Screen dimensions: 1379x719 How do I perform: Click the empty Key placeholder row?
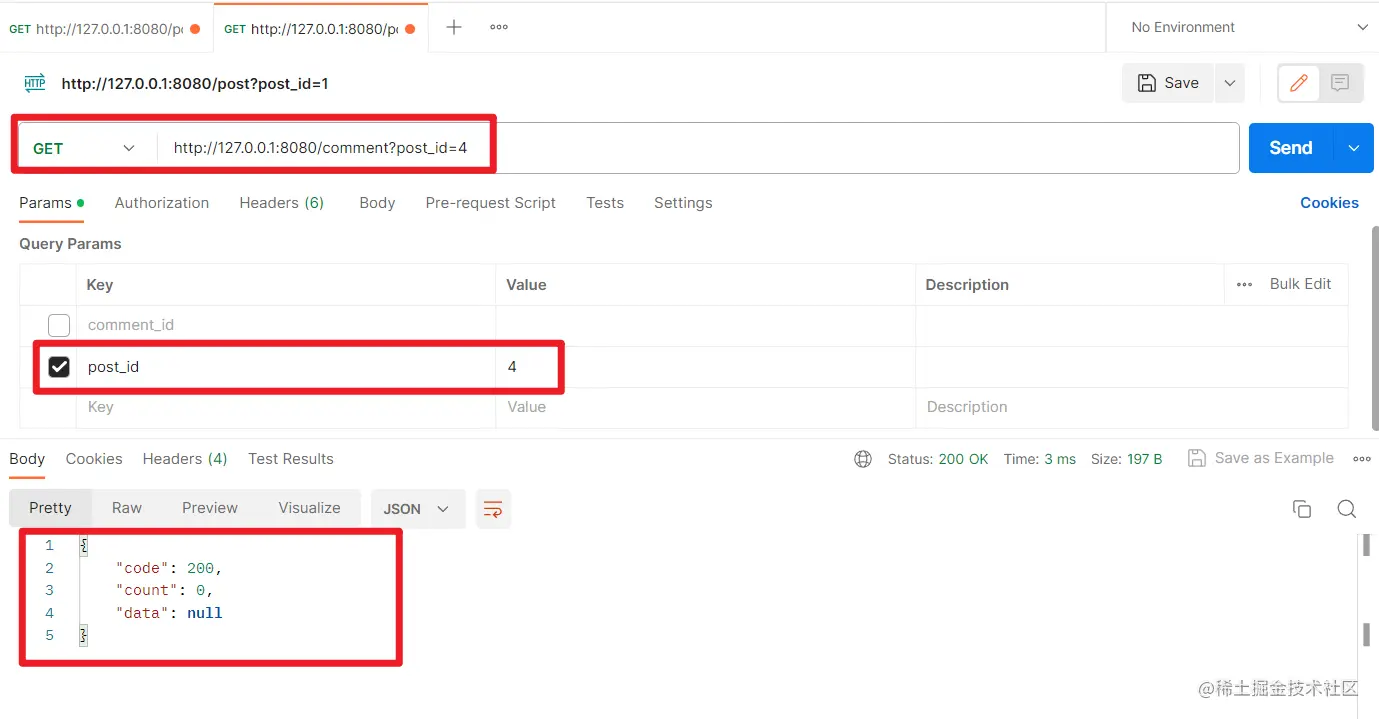click(286, 407)
